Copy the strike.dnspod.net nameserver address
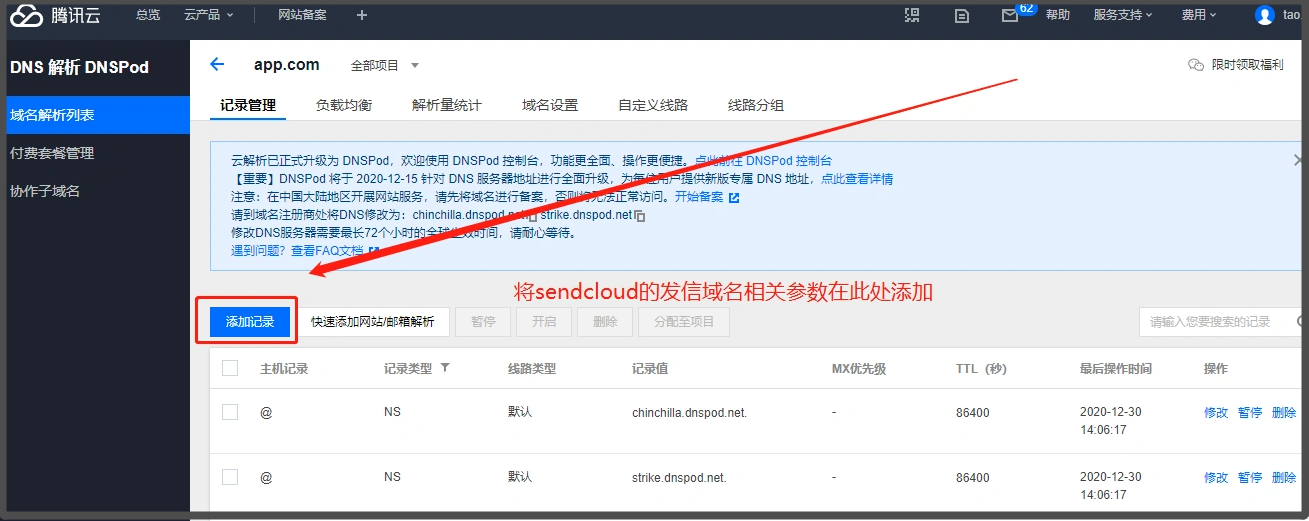 (641, 215)
